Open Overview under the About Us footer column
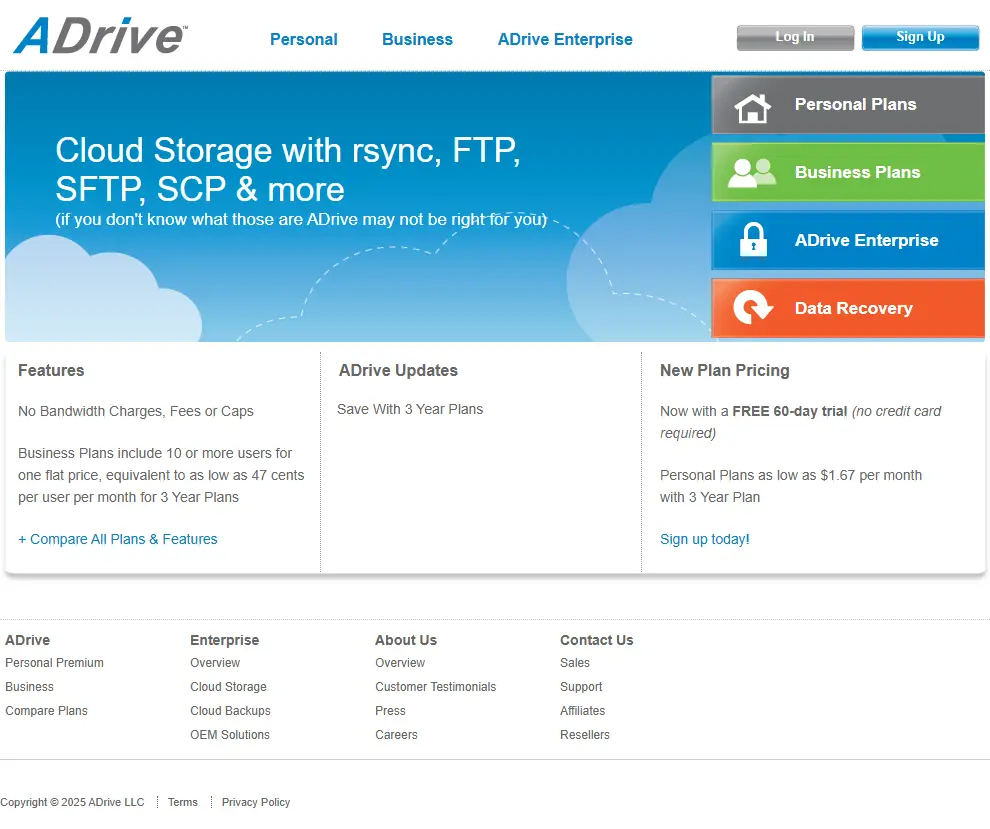Image resolution: width=990 pixels, height=829 pixels. click(400, 663)
